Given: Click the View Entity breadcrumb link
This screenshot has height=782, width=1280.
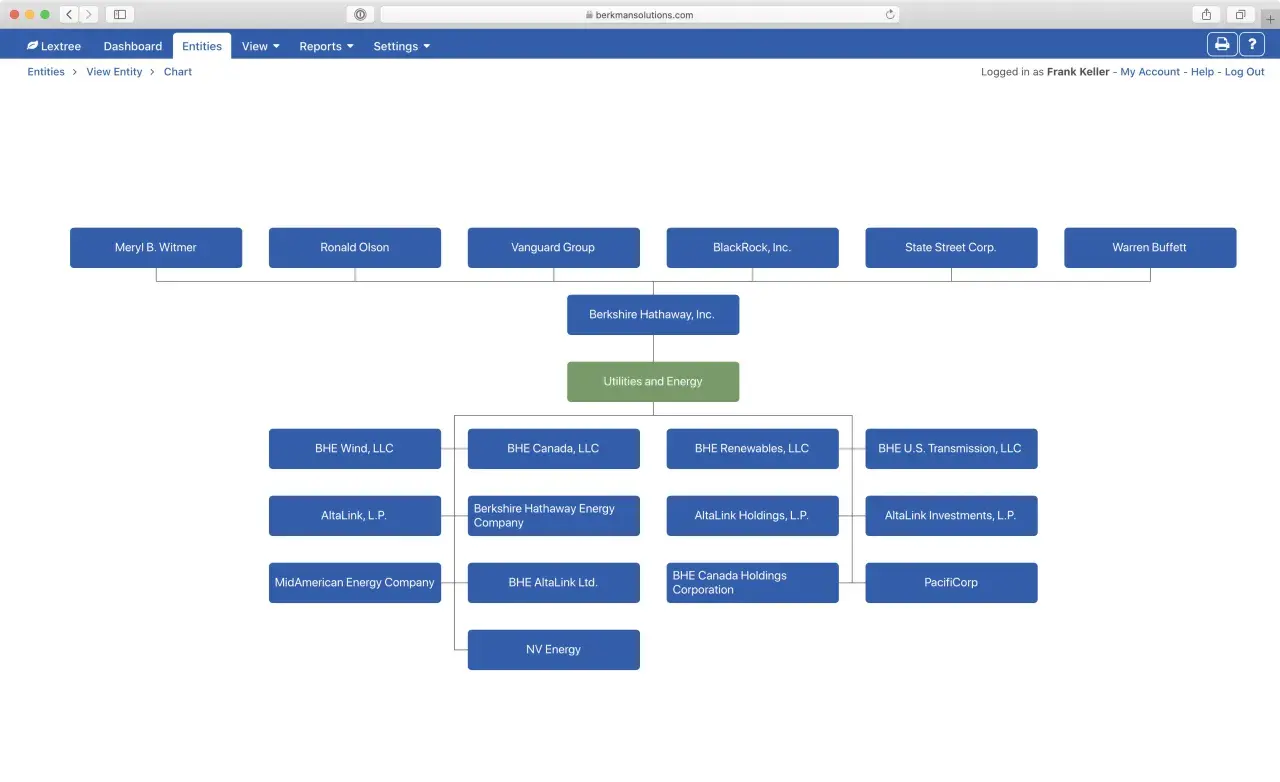Looking at the screenshot, I should pyautogui.click(x=114, y=72).
